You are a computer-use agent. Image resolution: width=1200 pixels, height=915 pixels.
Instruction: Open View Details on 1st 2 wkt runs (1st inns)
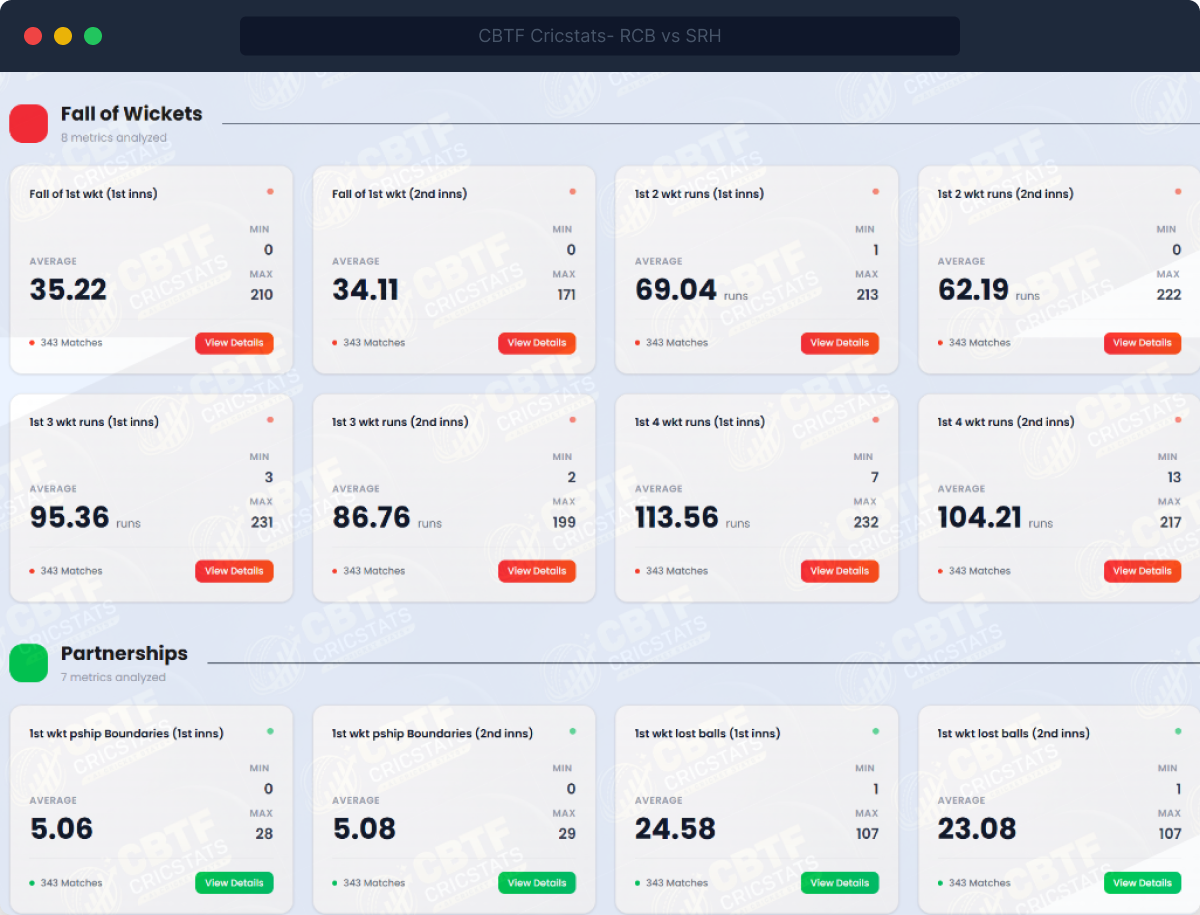click(x=839, y=343)
